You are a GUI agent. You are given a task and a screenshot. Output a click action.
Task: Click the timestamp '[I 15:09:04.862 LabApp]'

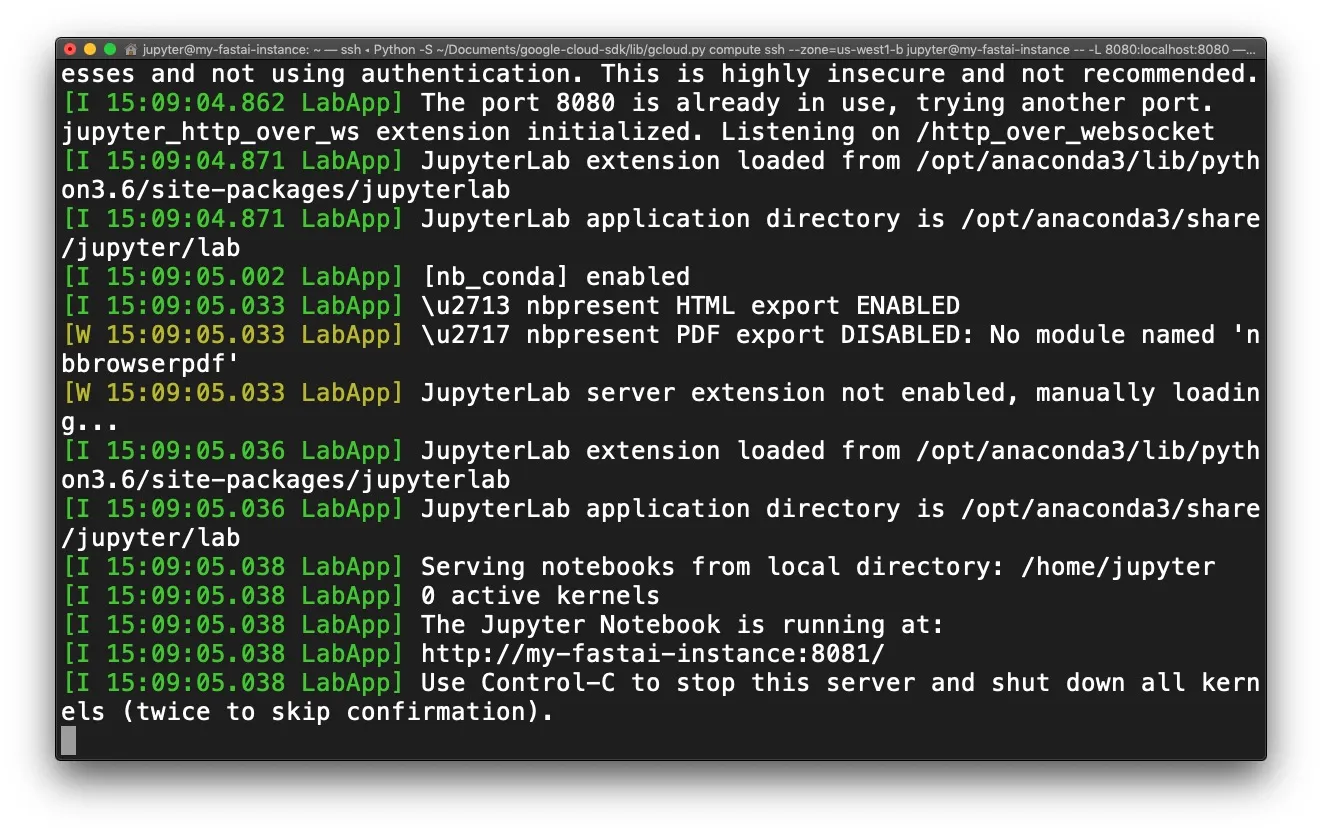click(233, 103)
